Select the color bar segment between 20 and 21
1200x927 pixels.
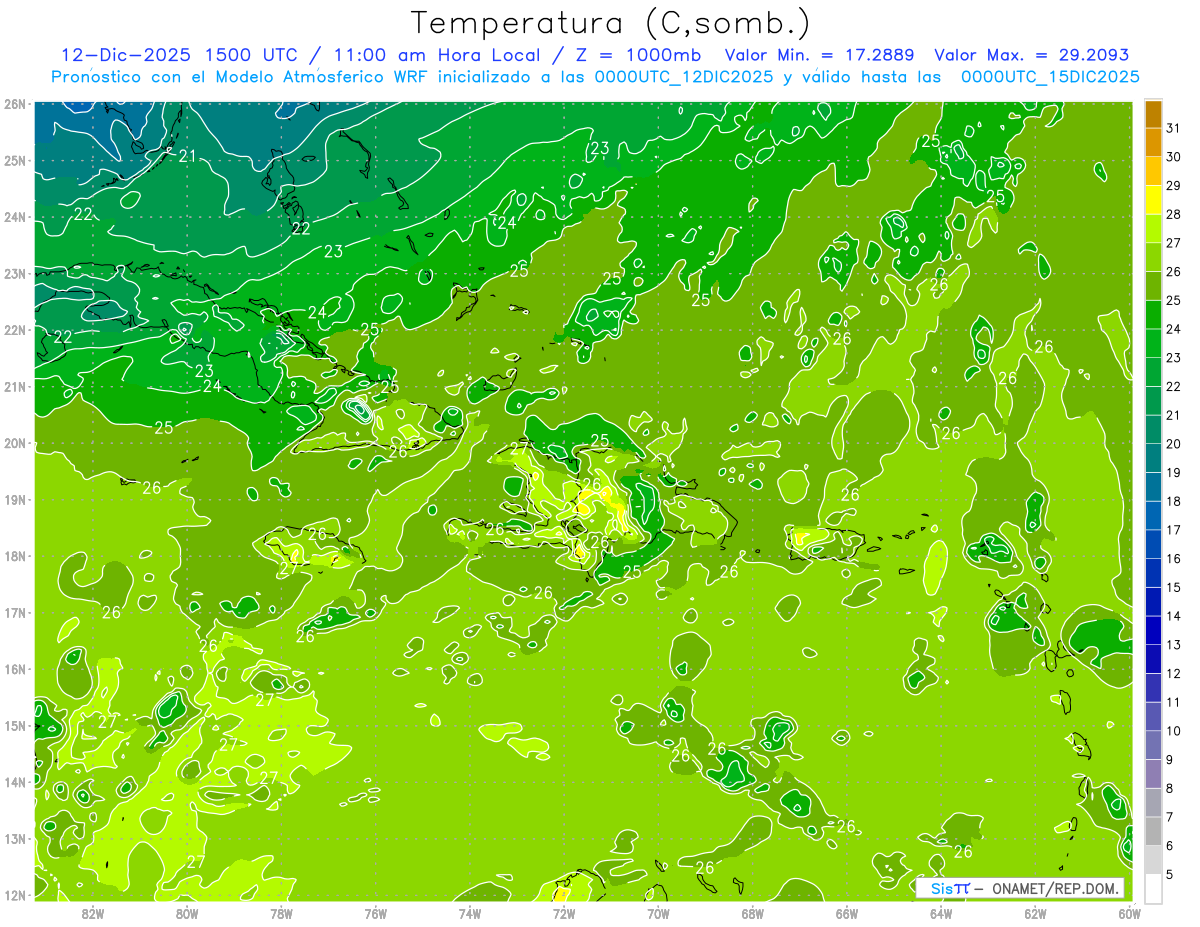1153,429
